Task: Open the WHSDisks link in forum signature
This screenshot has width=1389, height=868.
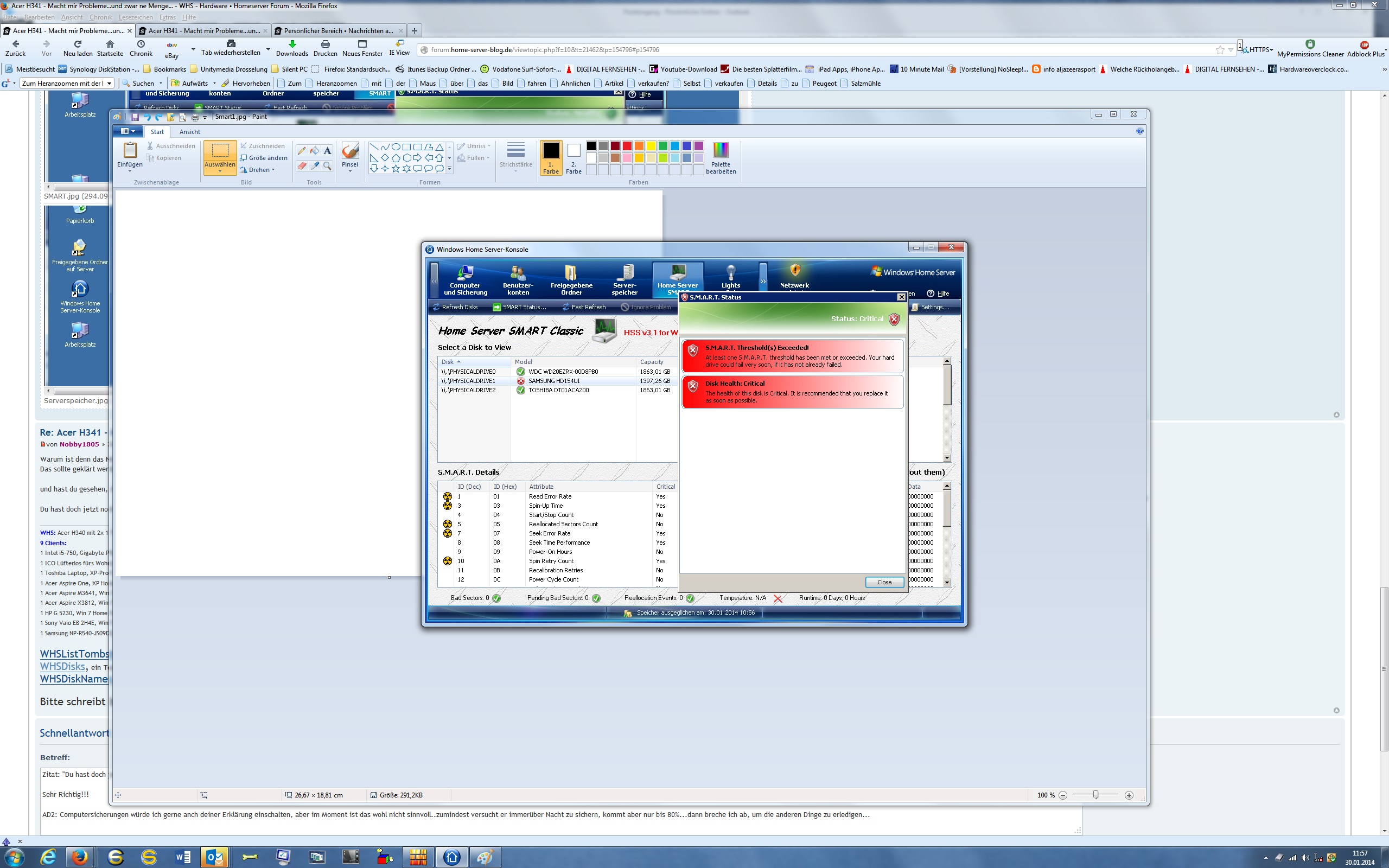Action: click(x=62, y=667)
